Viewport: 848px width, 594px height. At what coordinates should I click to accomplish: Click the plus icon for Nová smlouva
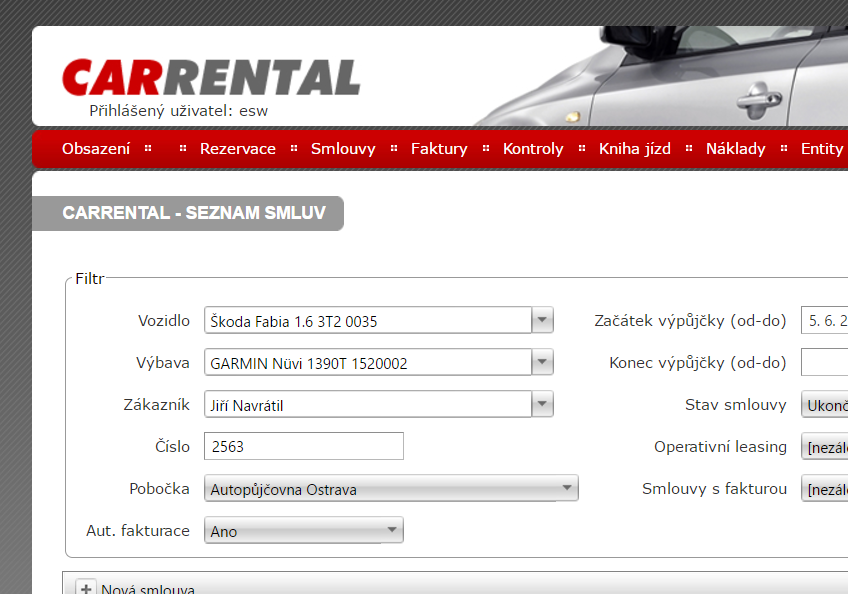[85, 588]
